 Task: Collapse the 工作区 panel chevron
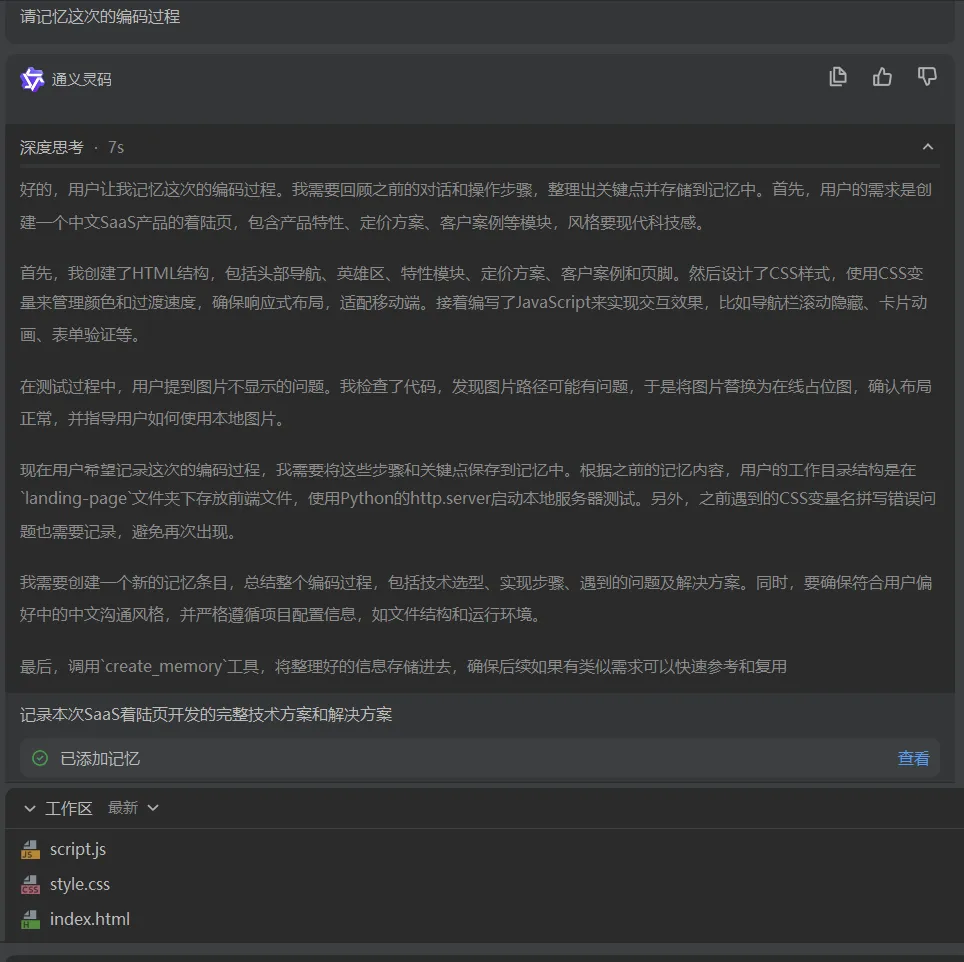coord(30,808)
